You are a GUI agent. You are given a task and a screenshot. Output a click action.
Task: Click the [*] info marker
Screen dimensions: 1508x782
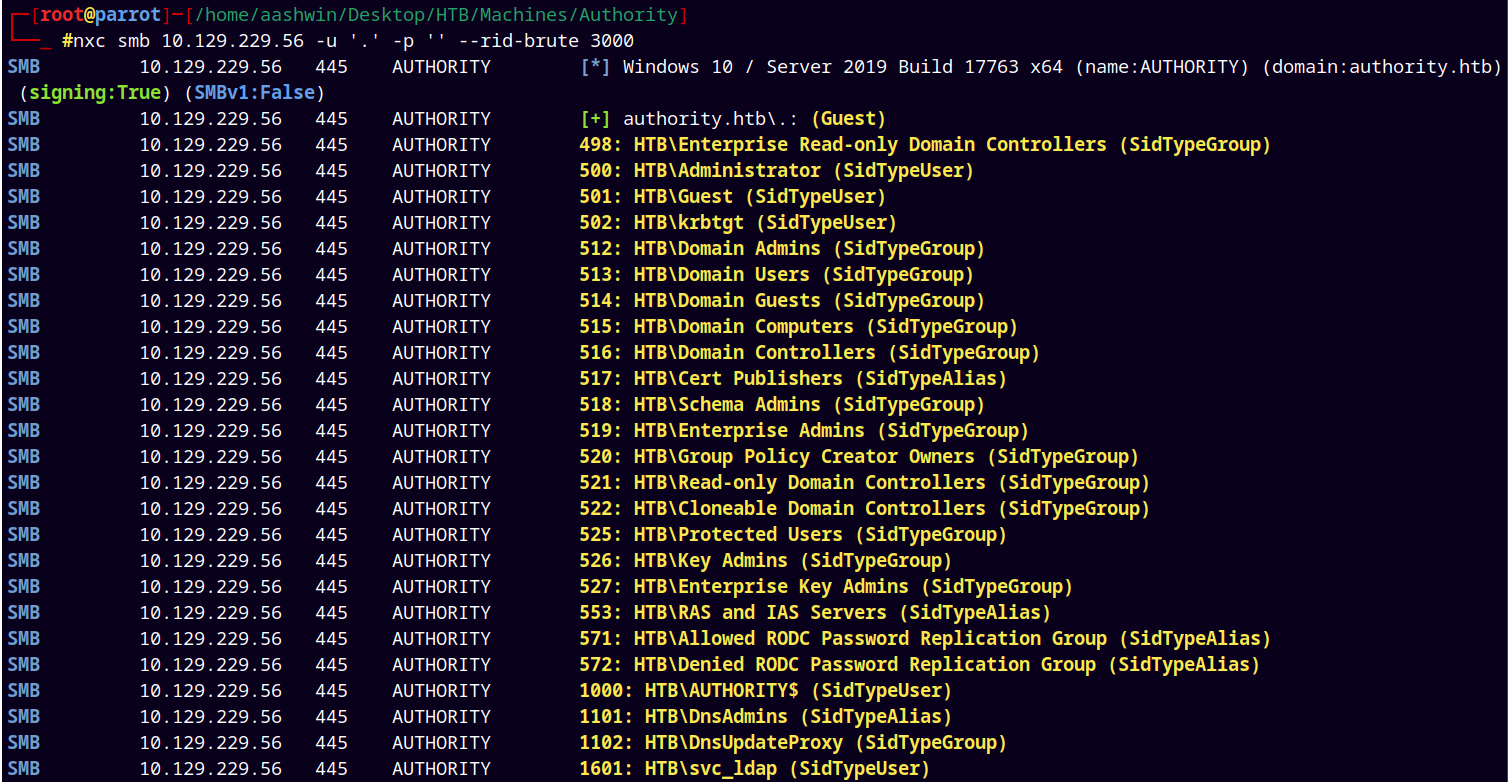[x=595, y=67]
